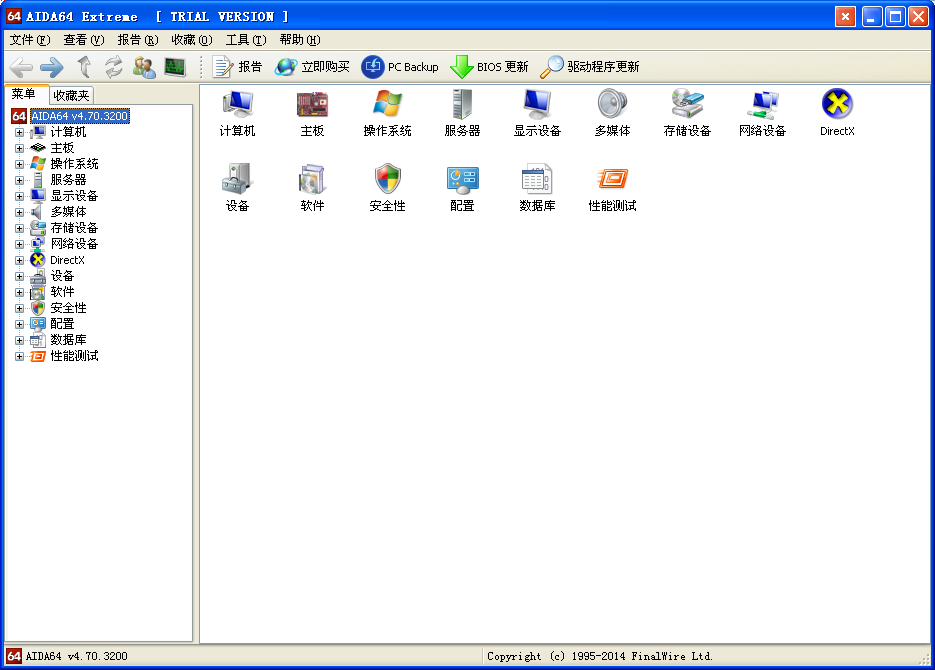935x670 pixels.
Task: Open the 配置 configuration icon in the main pane
Action: pos(462,188)
